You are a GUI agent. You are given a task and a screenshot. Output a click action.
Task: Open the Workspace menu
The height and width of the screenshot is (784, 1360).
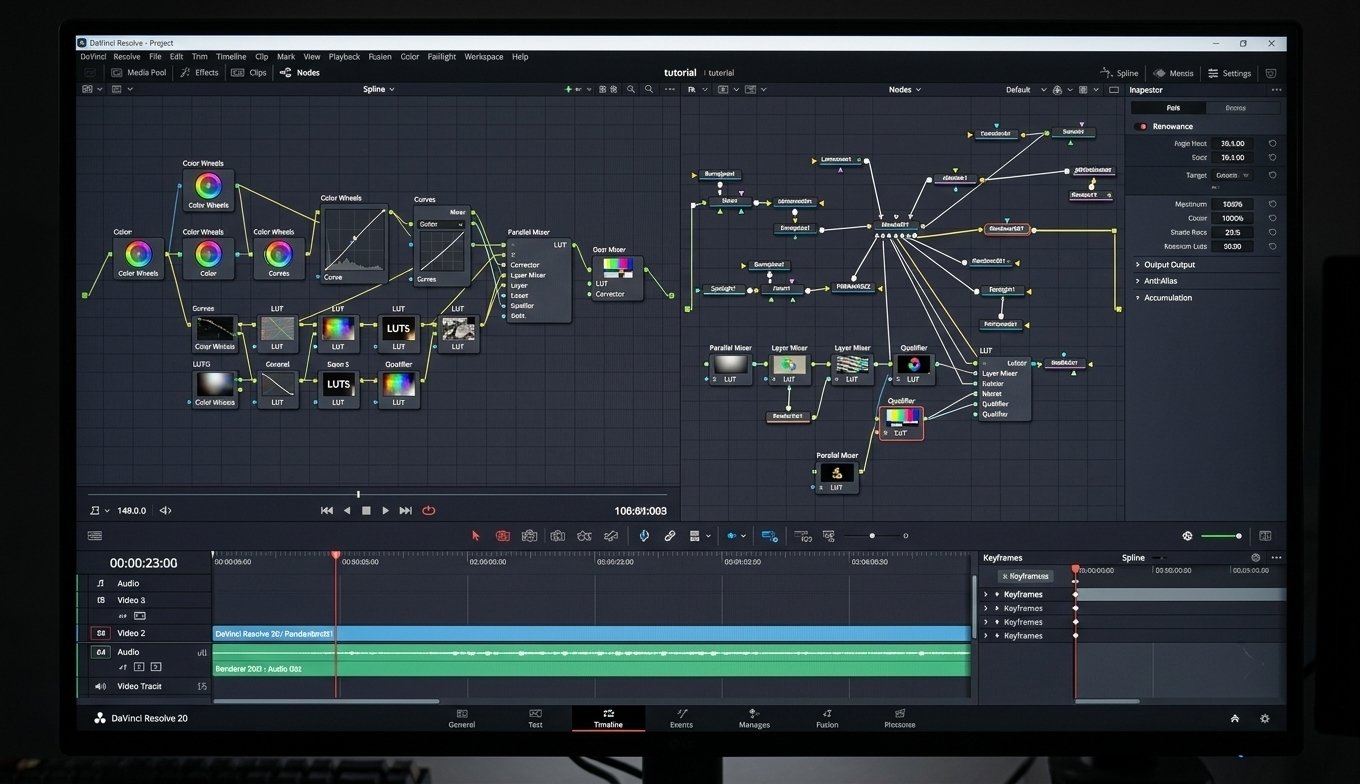coord(484,57)
